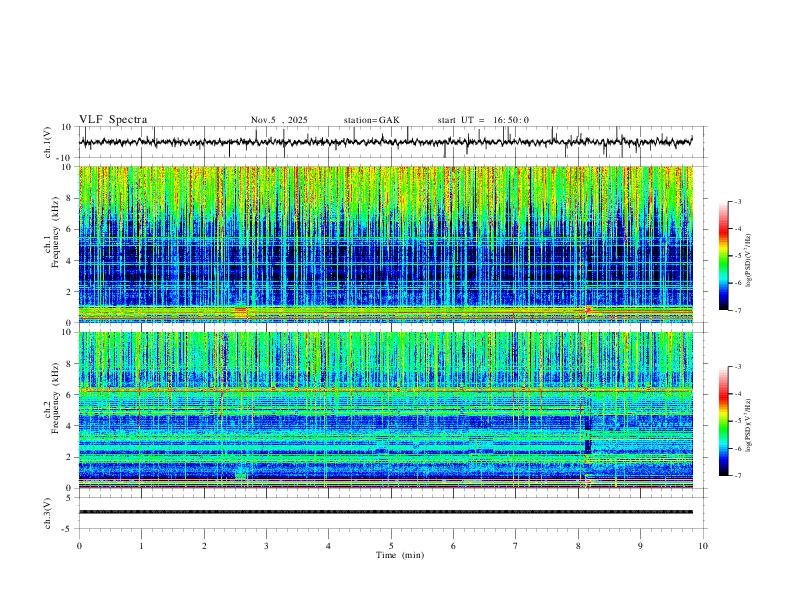Click time axis tick label "6"

tap(453, 546)
